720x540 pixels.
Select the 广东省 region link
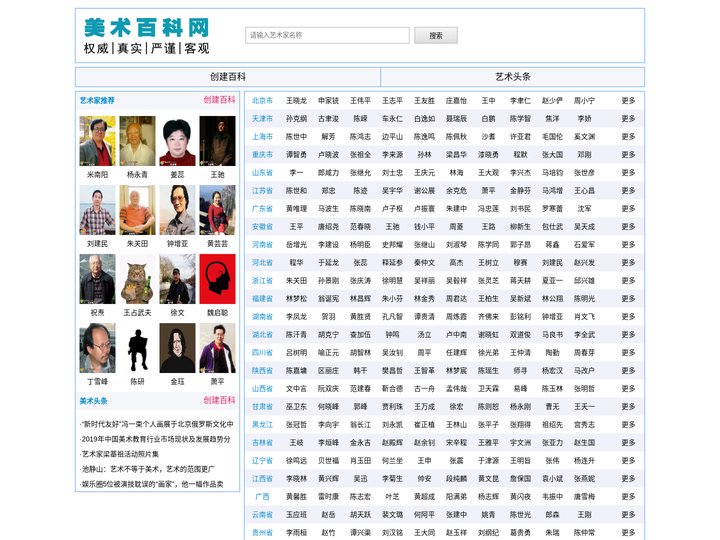[x=262, y=208]
